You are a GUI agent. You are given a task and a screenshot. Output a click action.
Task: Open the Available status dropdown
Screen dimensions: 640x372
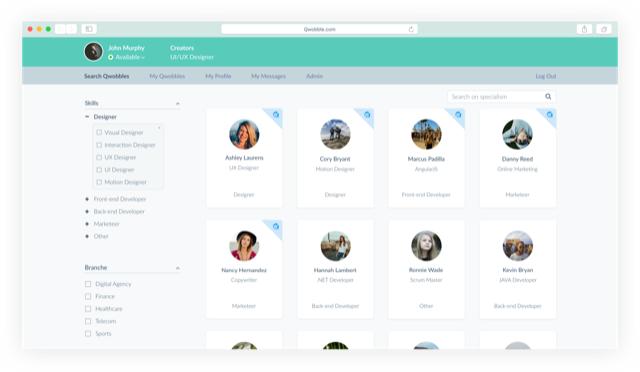tap(127, 58)
